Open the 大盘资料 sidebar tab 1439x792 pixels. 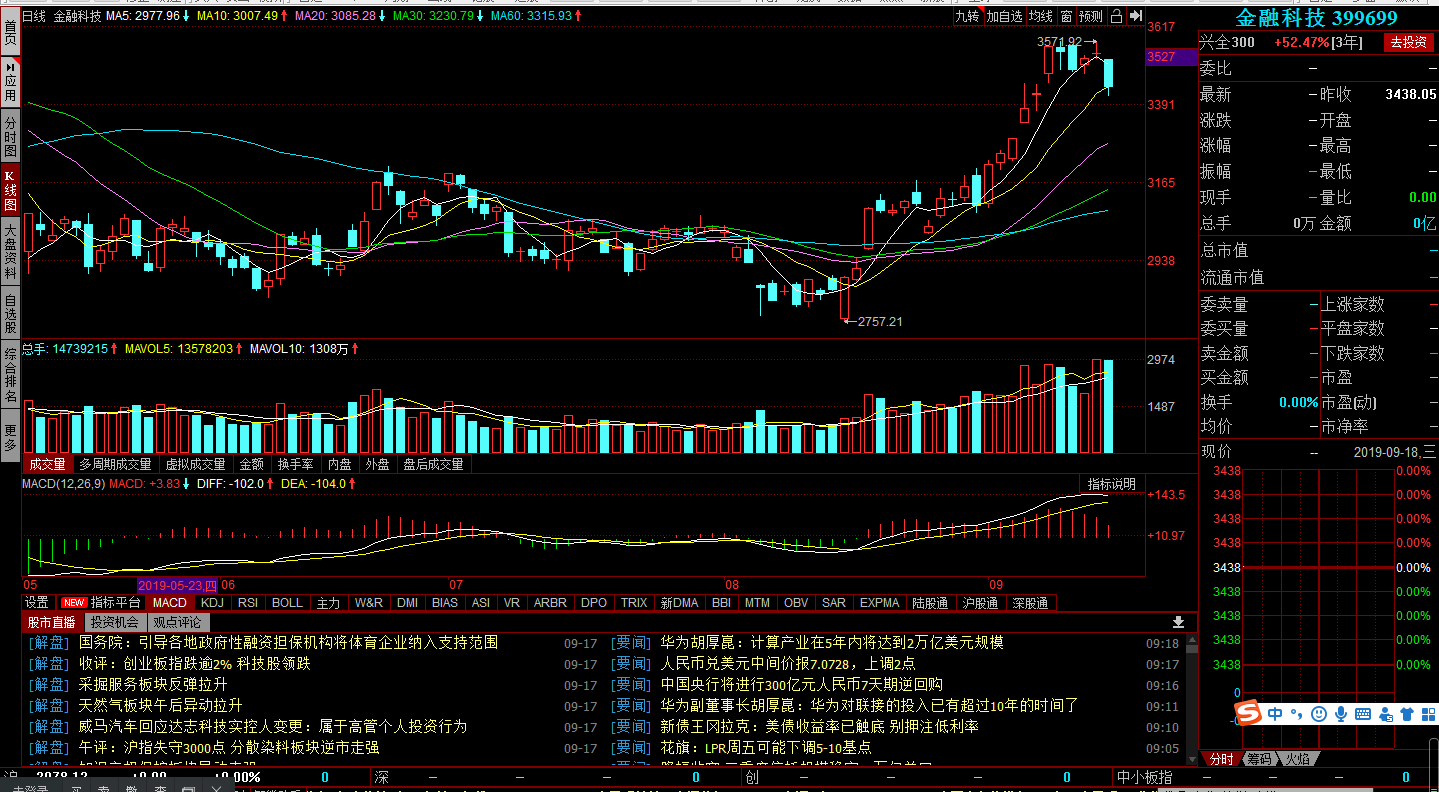[x=10, y=250]
